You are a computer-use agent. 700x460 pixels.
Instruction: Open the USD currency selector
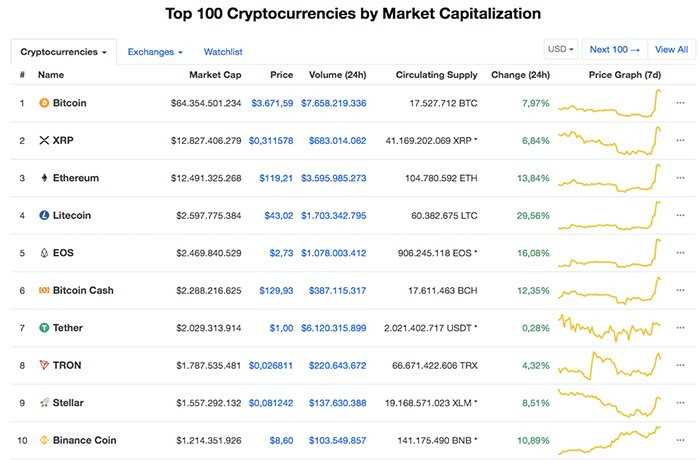[x=559, y=49]
